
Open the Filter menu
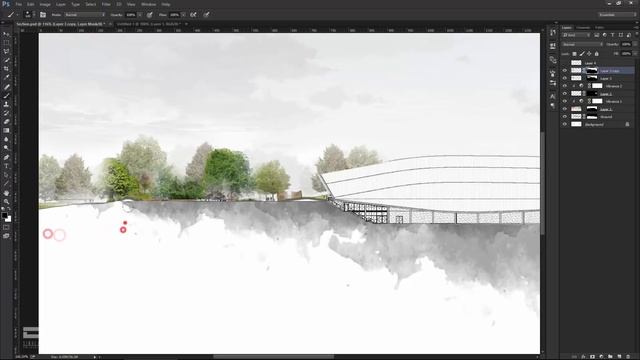click(x=106, y=4)
